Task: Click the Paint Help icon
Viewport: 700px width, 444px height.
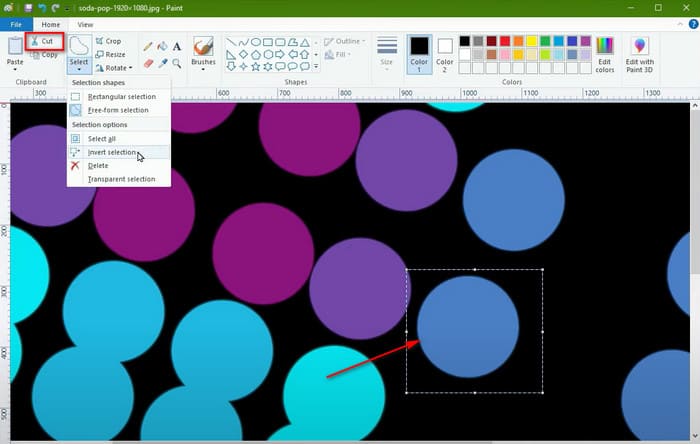Action: click(693, 25)
